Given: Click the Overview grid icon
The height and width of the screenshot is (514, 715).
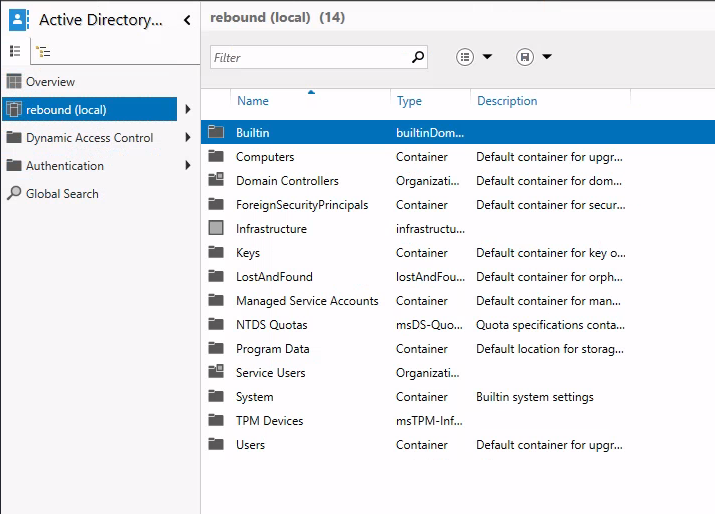Looking at the screenshot, I should [14, 82].
